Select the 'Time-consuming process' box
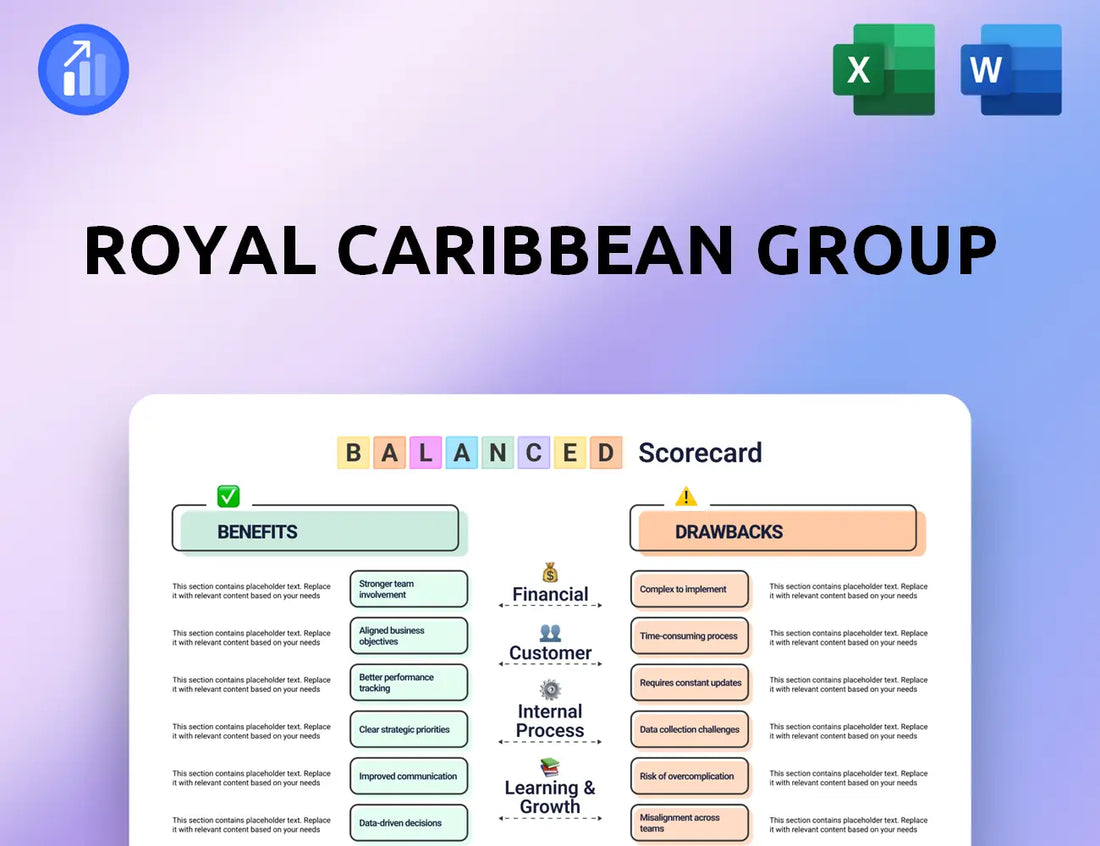 pos(690,636)
